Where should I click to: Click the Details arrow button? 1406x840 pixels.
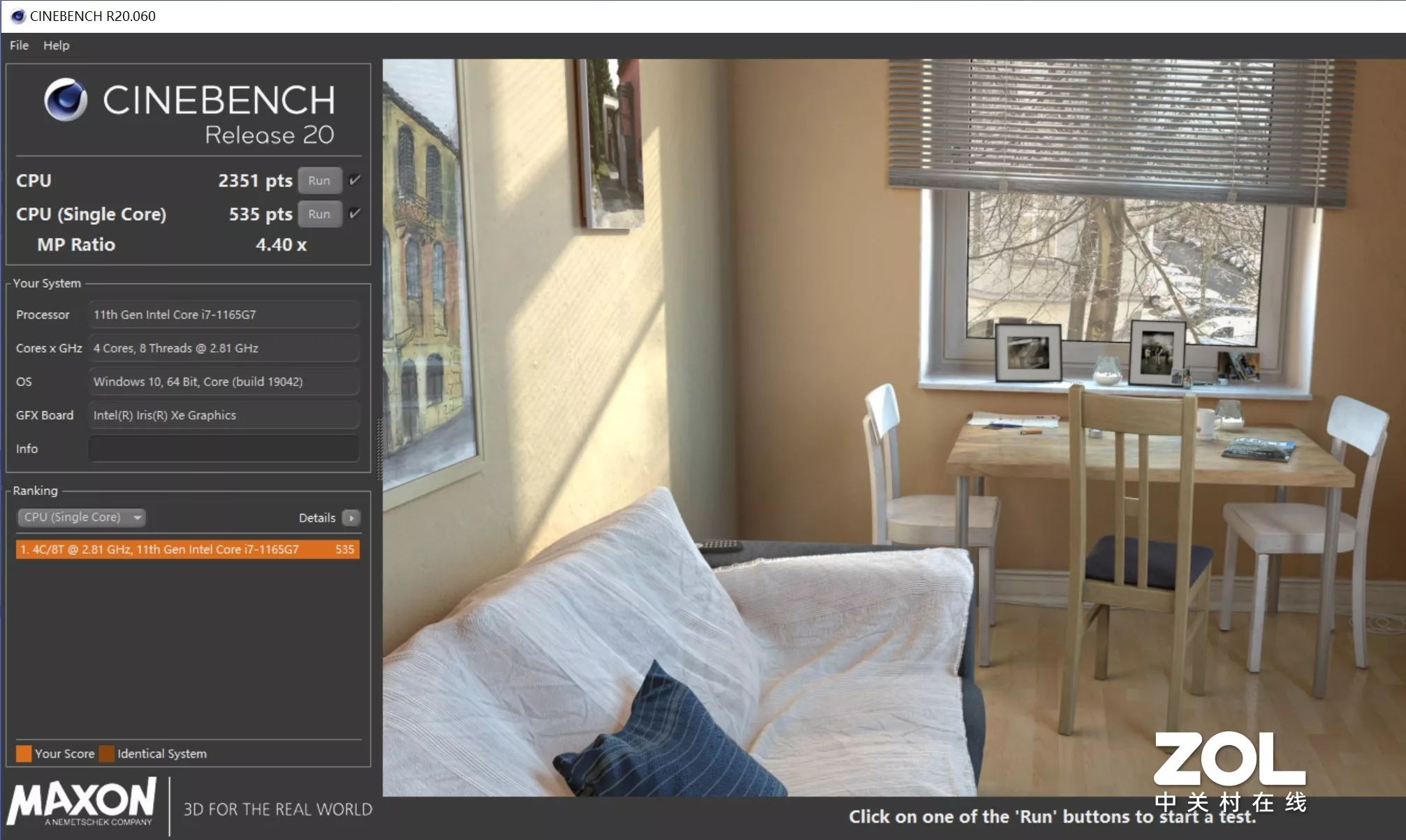351,518
